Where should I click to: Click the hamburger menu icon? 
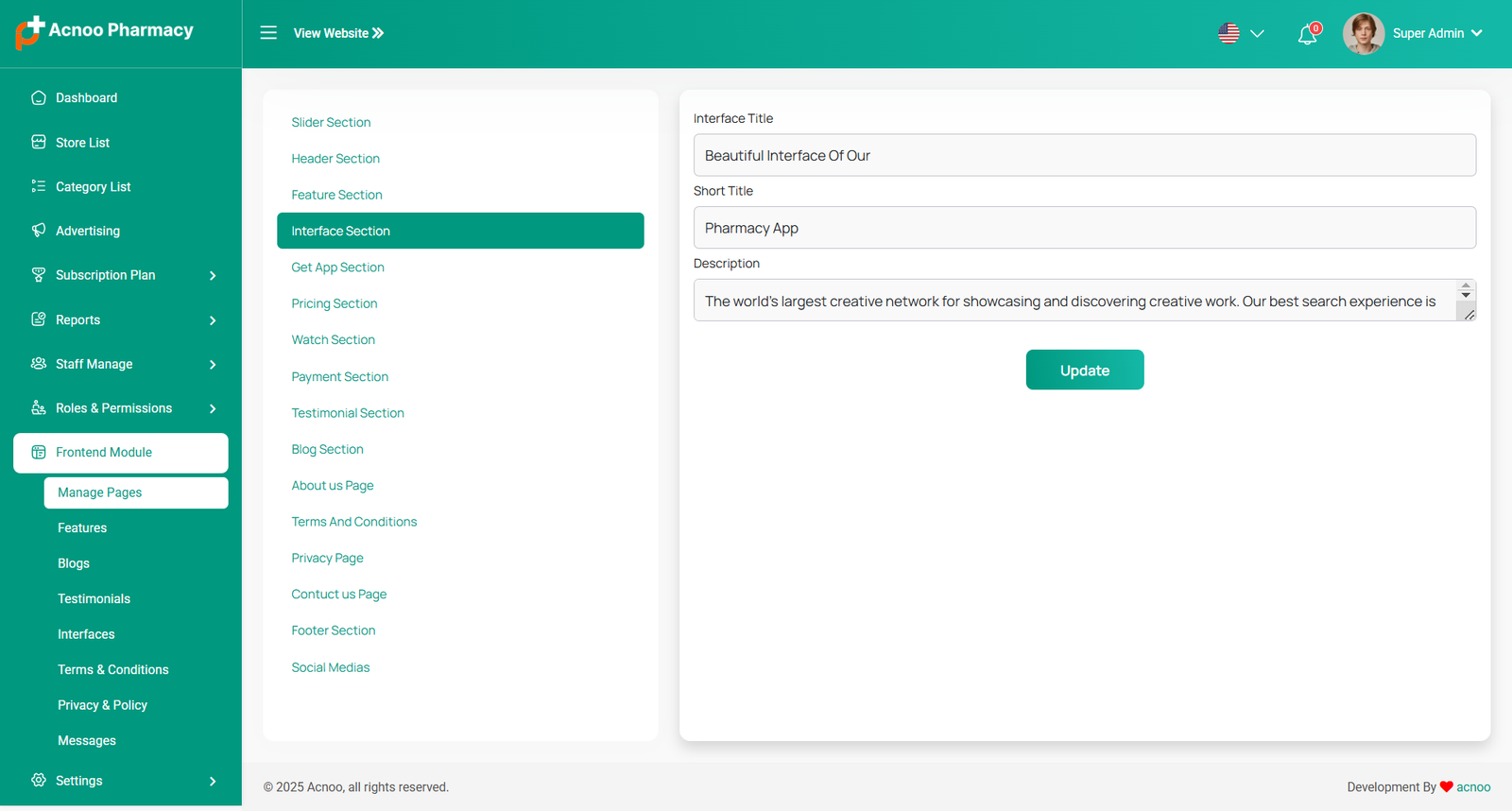tap(268, 33)
